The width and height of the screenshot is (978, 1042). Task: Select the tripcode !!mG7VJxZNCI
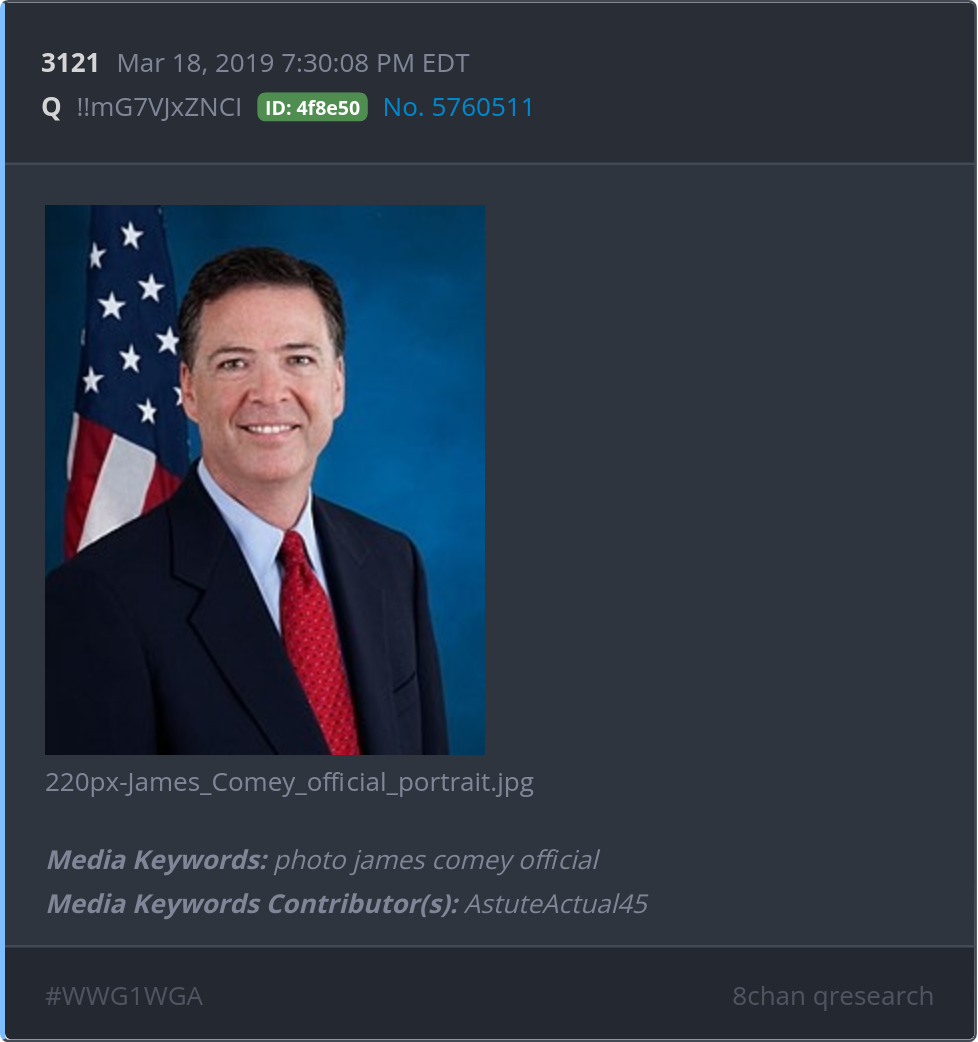159,108
